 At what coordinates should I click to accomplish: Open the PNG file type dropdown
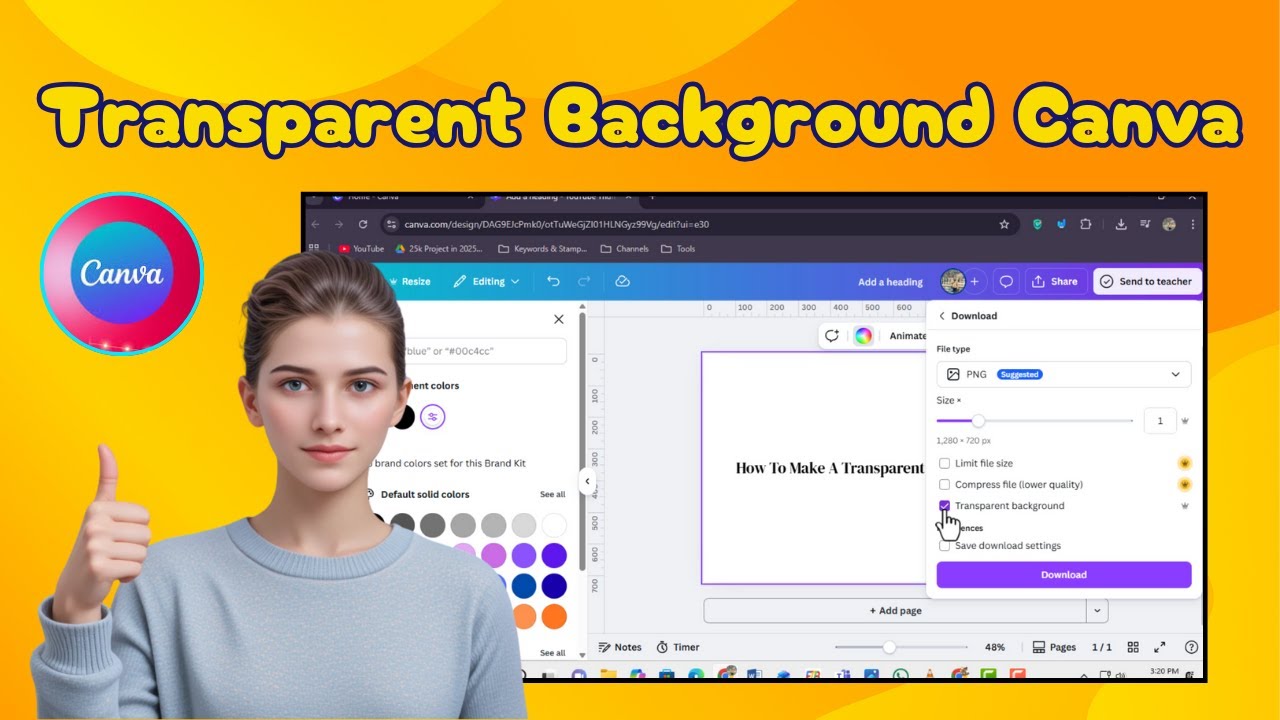tap(1064, 374)
